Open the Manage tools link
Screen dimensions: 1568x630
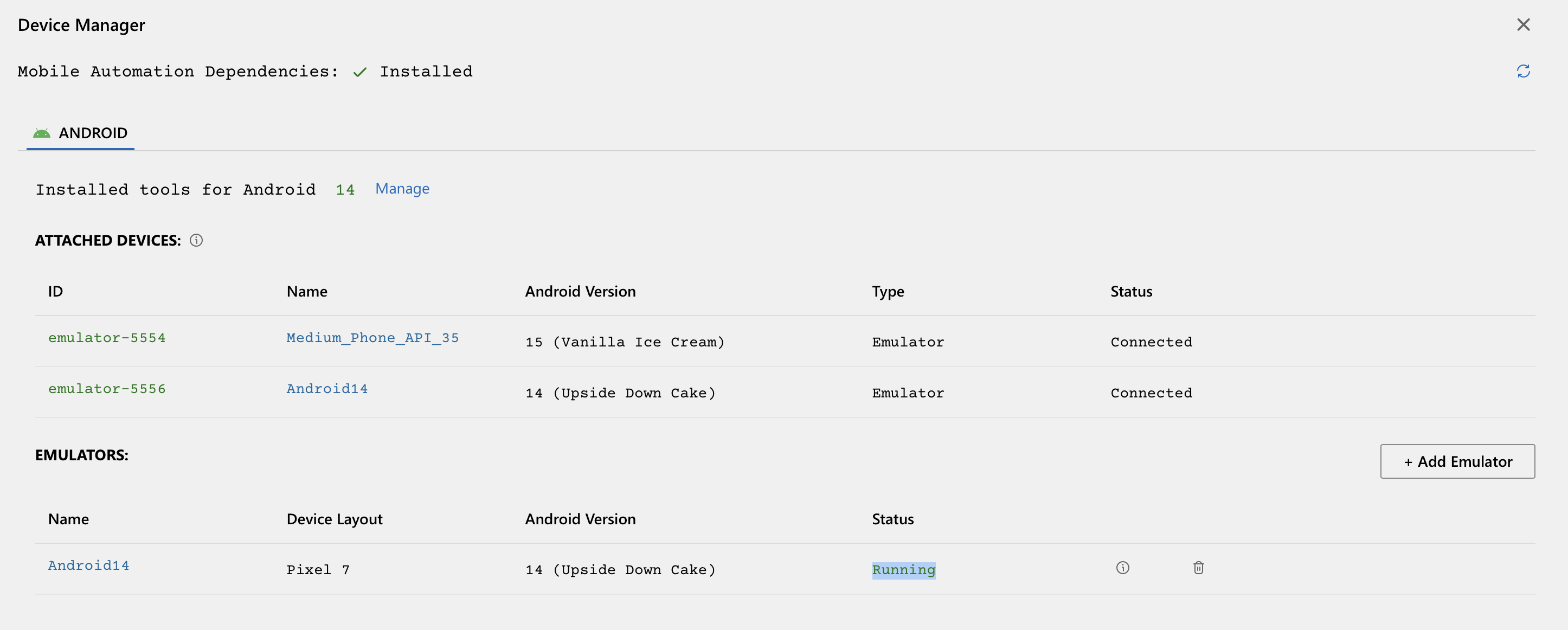pyautogui.click(x=402, y=189)
